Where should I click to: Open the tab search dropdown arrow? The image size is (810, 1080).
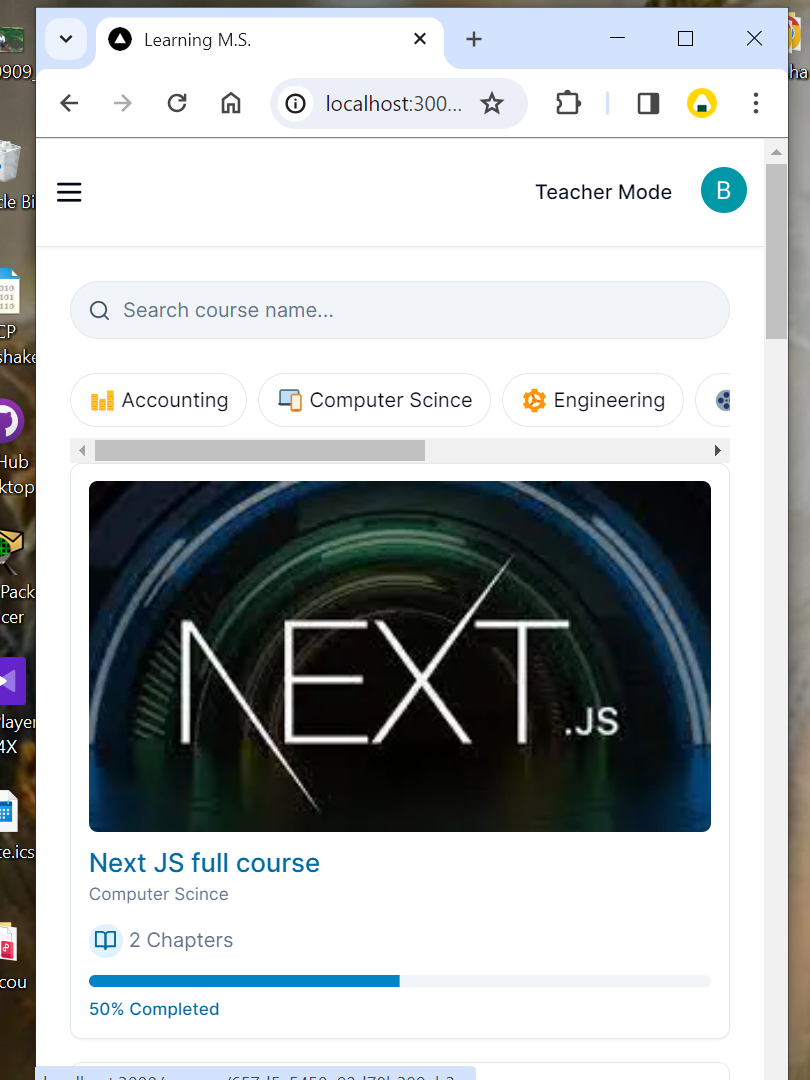pos(66,39)
